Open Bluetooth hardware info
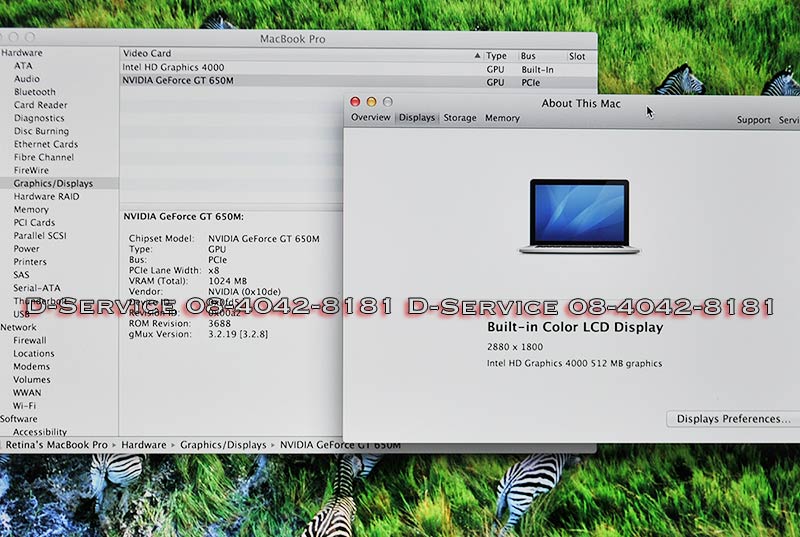The width and height of the screenshot is (800, 537). pos(35,92)
